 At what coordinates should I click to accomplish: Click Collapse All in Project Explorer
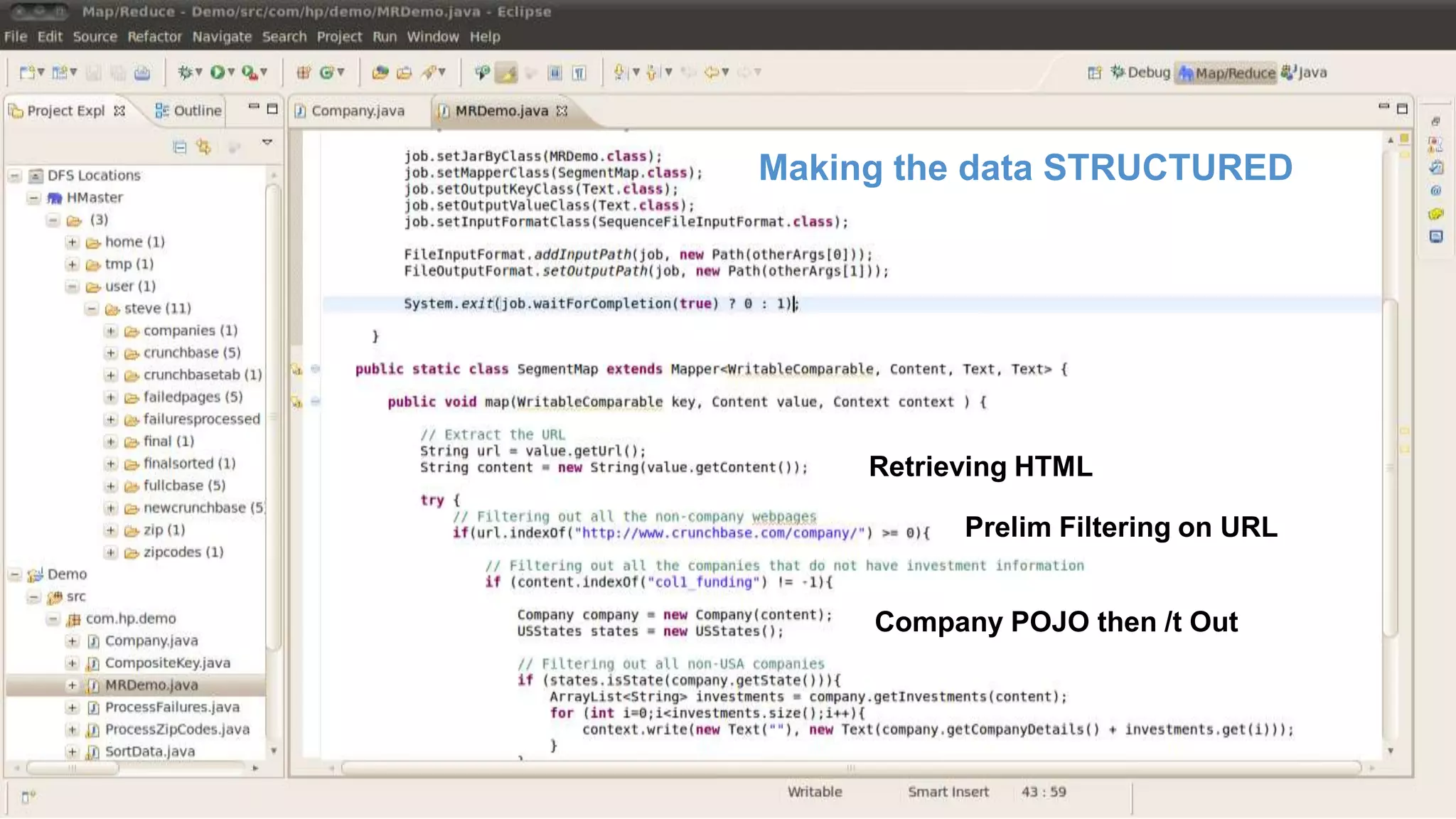[180, 147]
